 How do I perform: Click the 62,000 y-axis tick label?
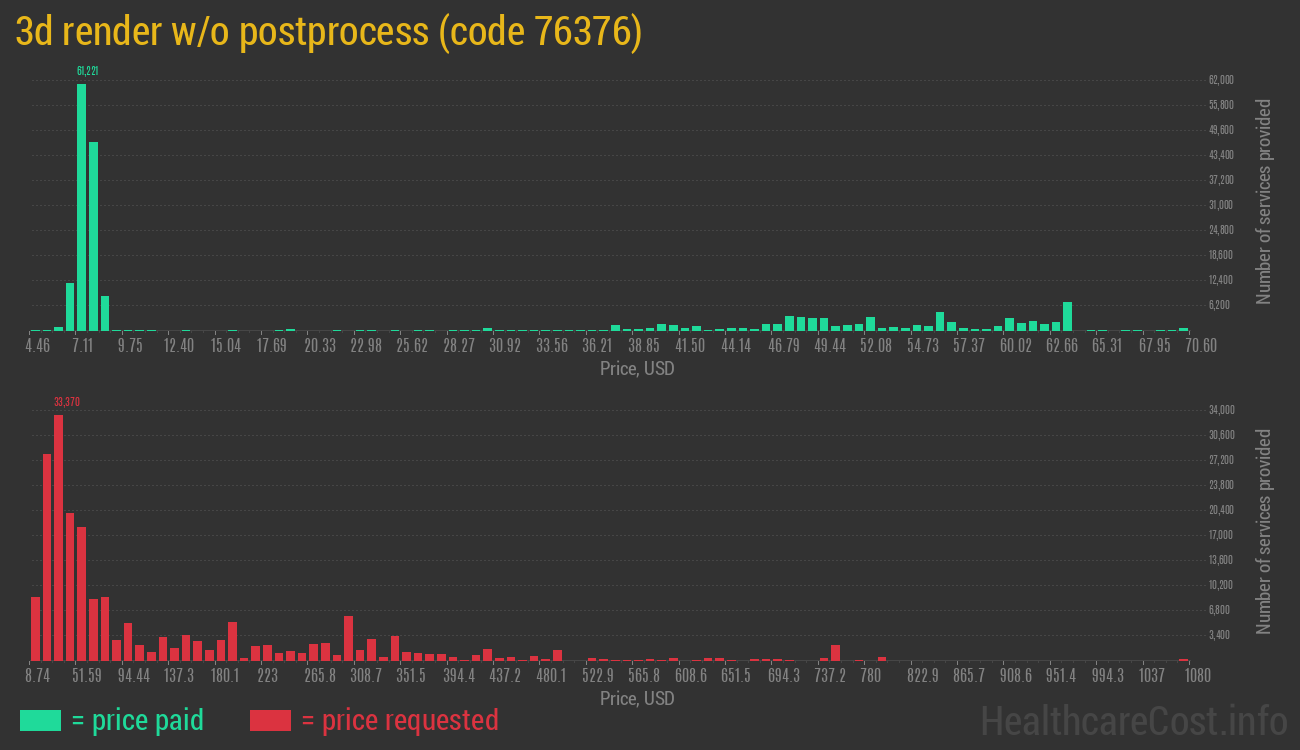point(1220,80)
